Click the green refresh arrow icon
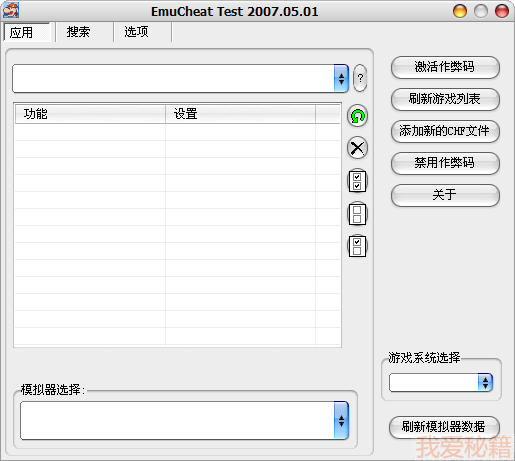The height and width of the screenshot is (461, 515). click(x=357, y=116)
